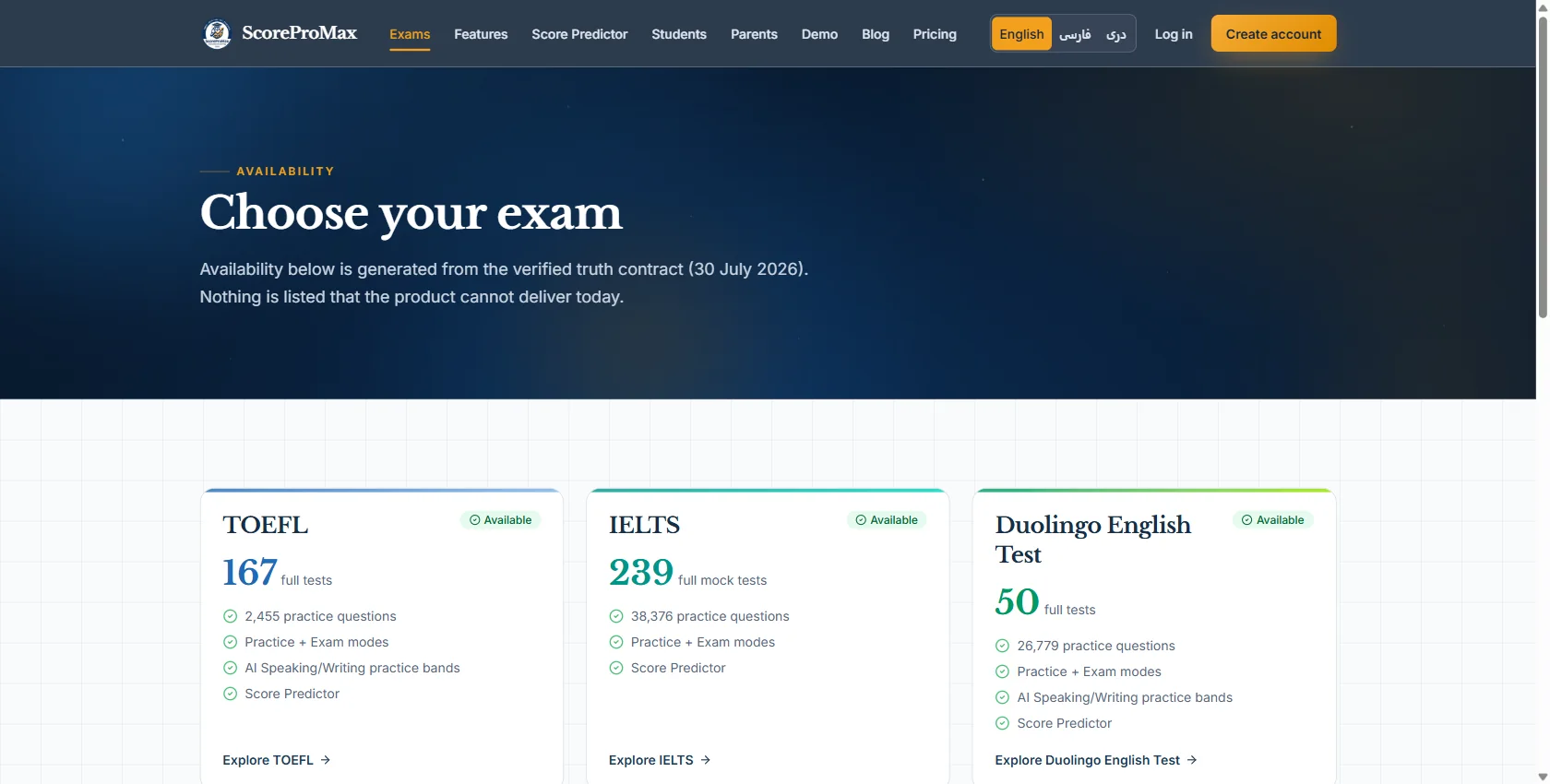Follow the Explore IELTS link

(660, 760)
